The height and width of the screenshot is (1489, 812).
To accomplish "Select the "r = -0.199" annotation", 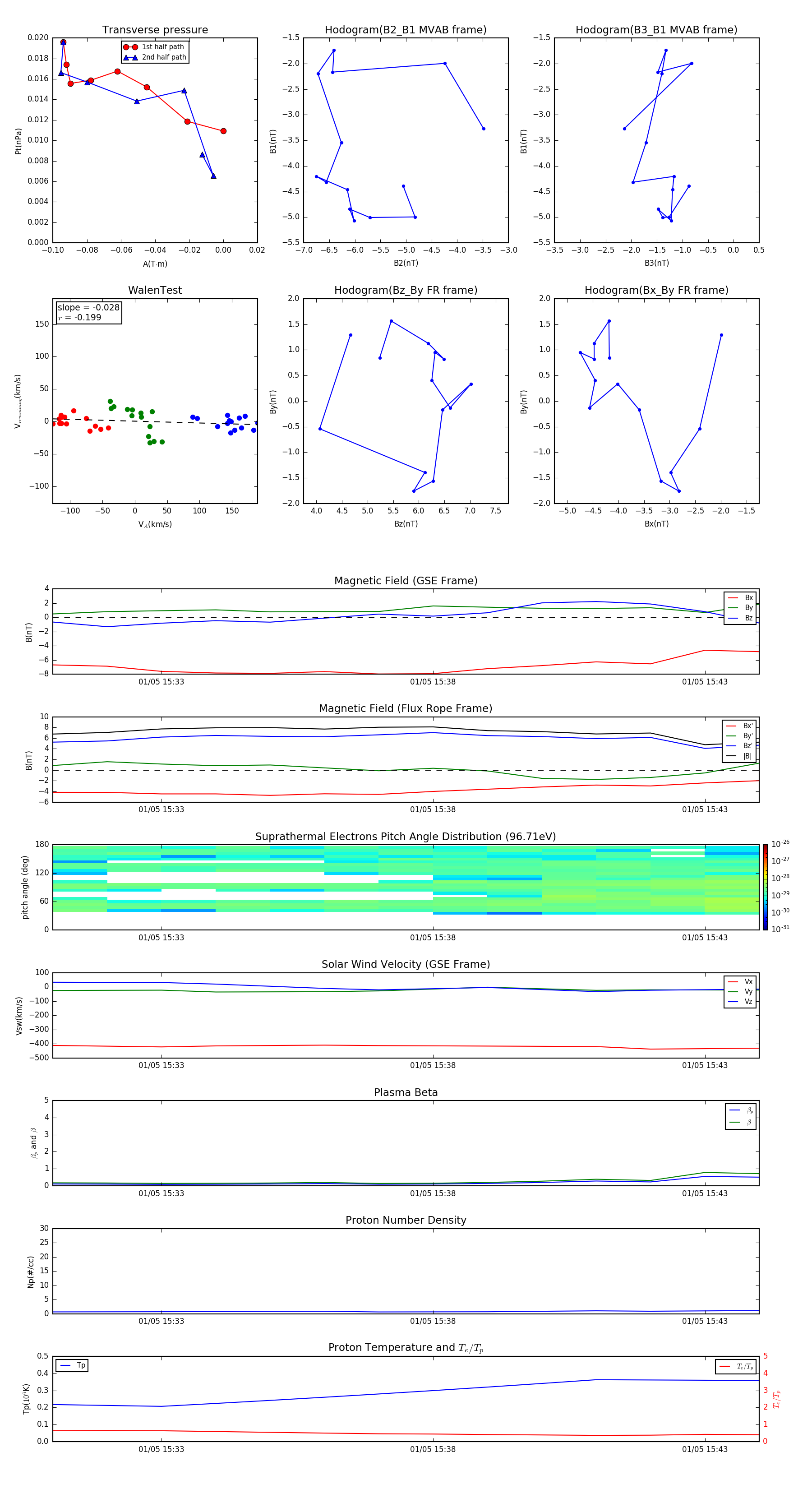I will pyautogui.click(x=80, y=317).
